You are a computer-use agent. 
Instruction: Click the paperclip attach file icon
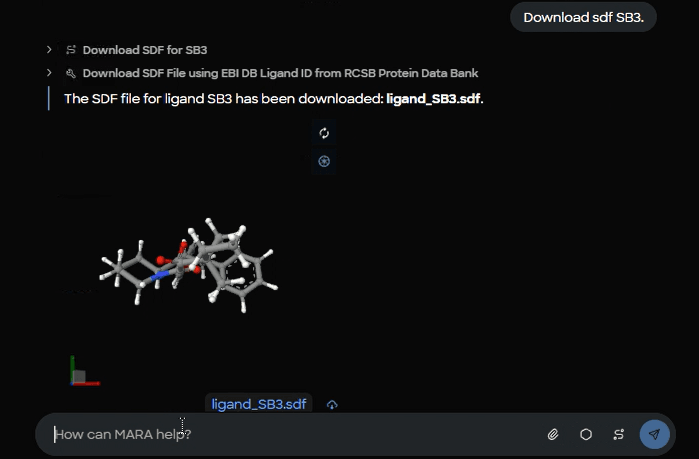tap(553, 434)
